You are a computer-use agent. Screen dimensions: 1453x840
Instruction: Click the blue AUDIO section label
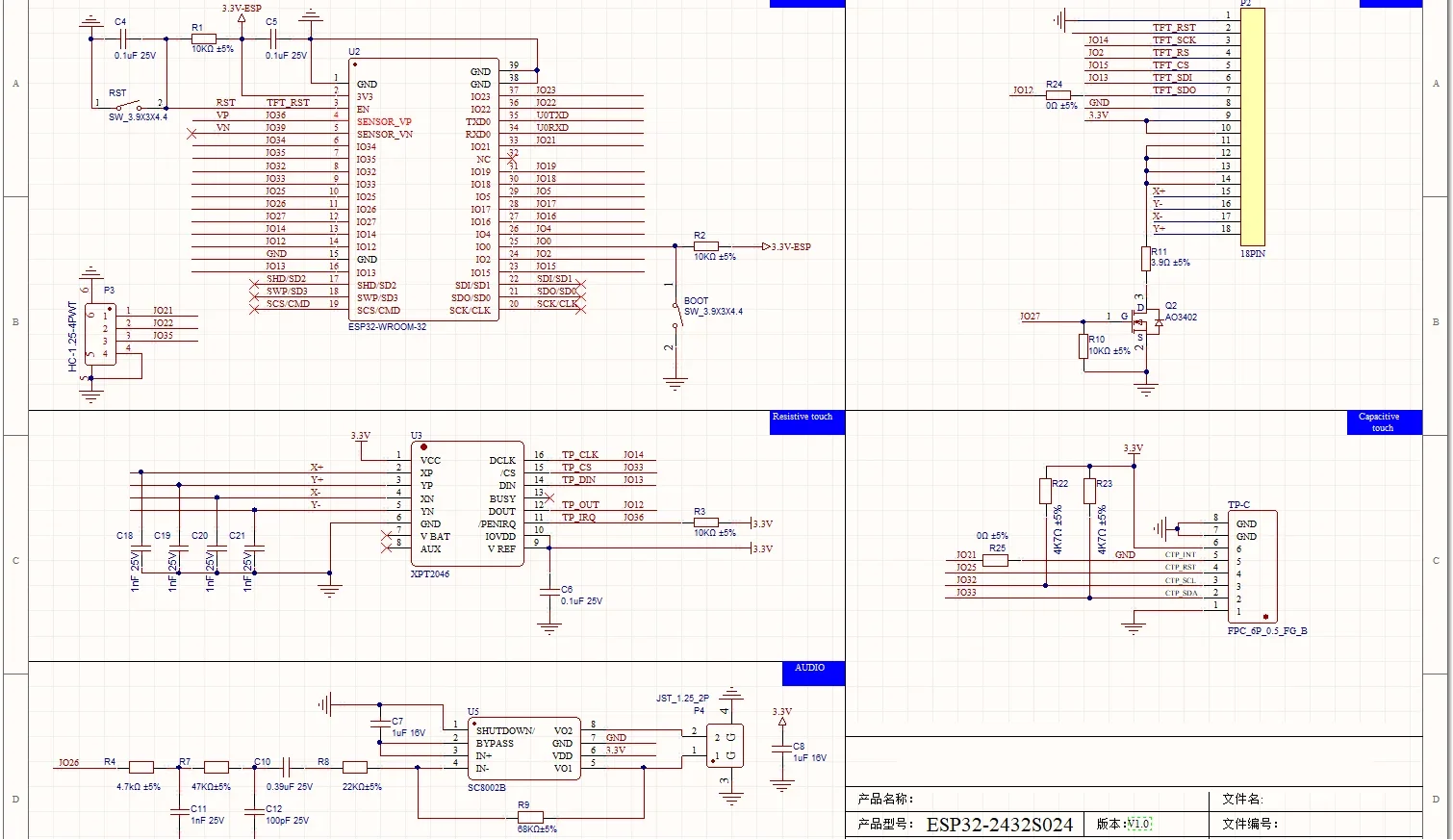809,673
